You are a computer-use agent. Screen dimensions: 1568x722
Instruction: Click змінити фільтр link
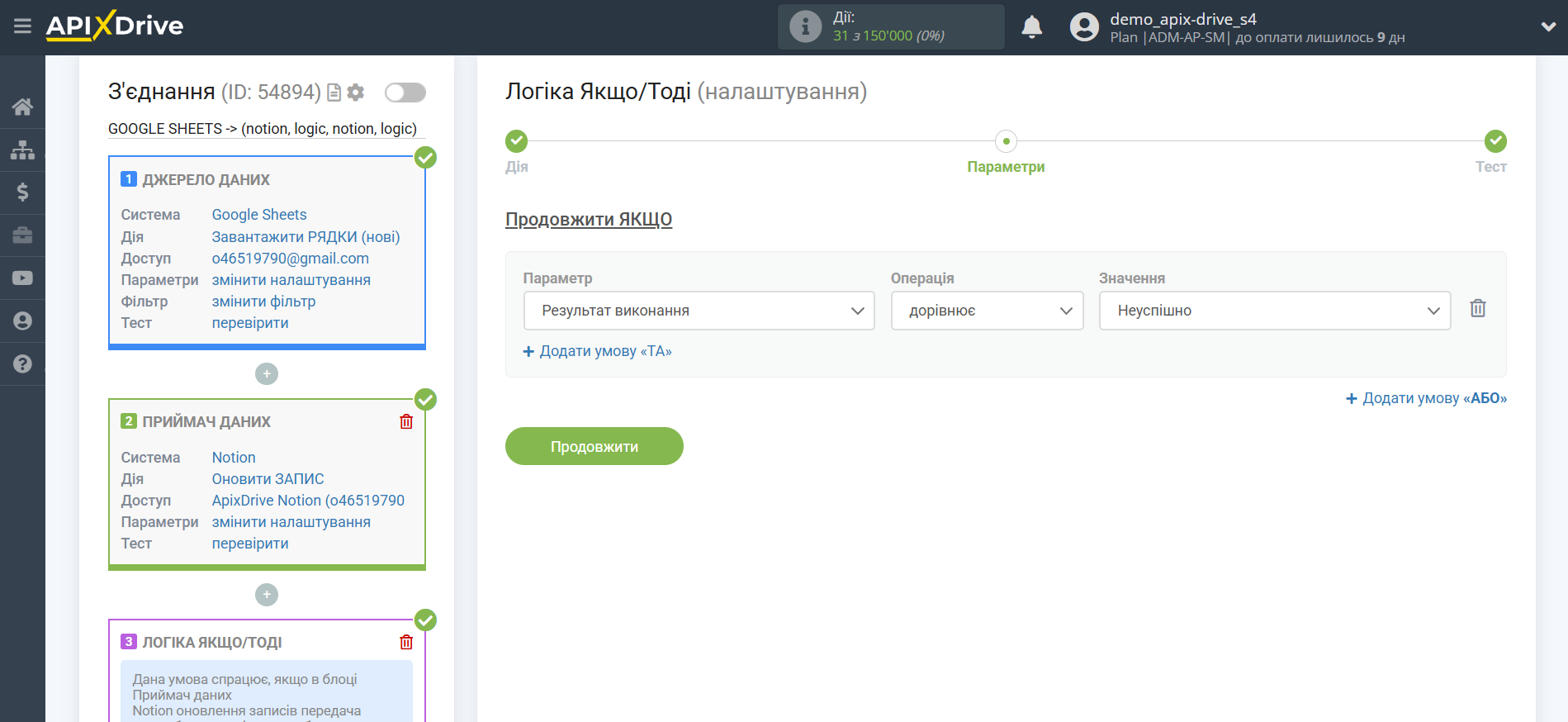263,302
